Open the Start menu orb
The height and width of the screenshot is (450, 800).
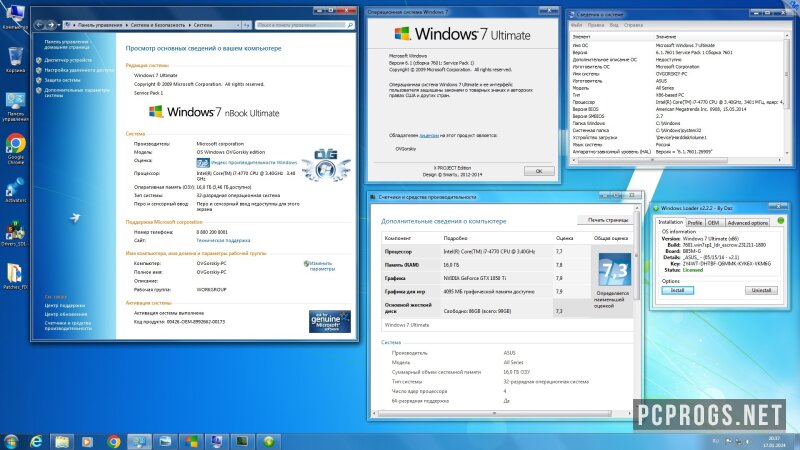pos(11,441)
